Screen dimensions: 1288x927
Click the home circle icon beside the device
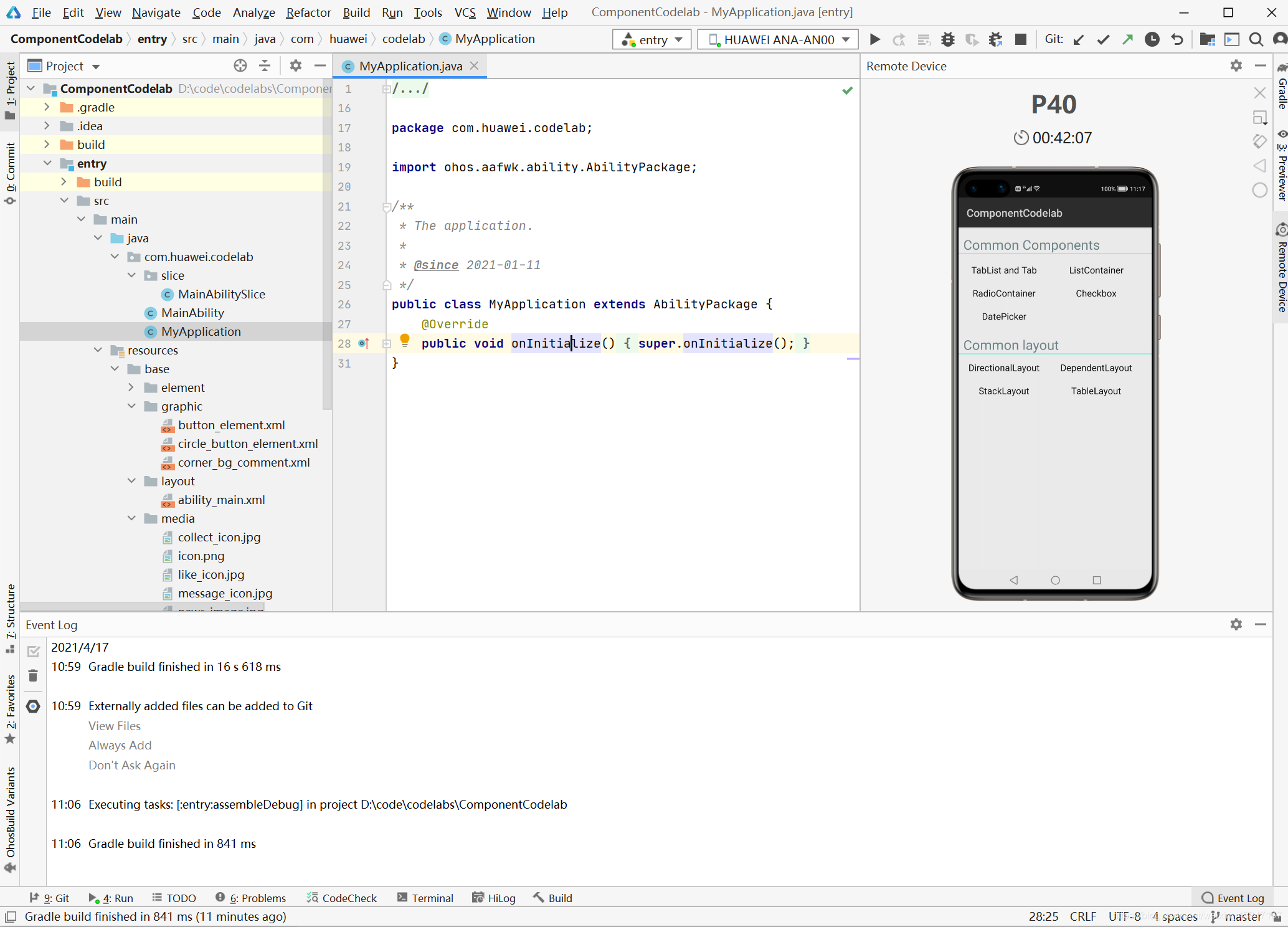pyautogui.click(x=1259, y=190)
